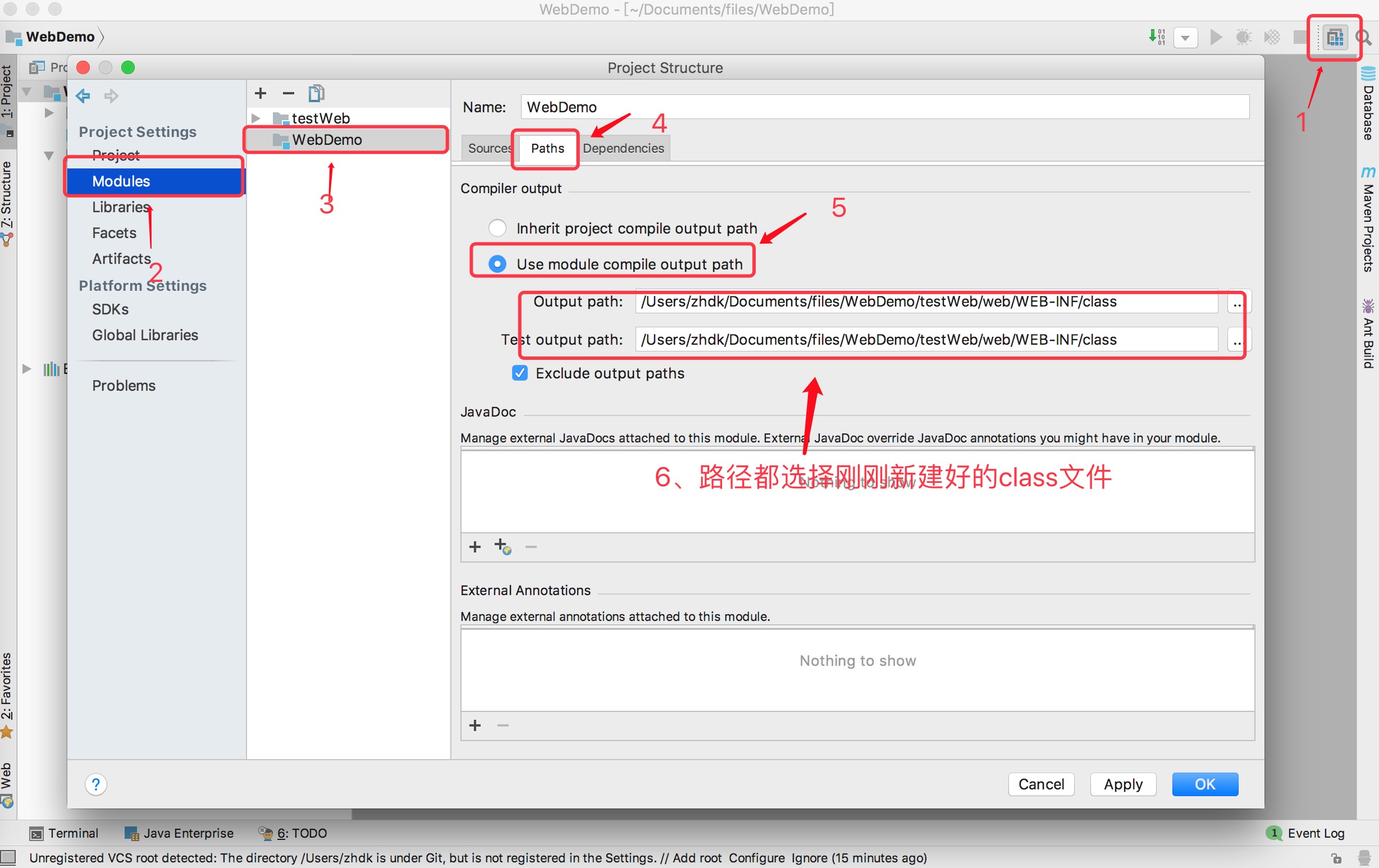
Task: Open the Structure side tab
Action: click(x=7, y=203)
